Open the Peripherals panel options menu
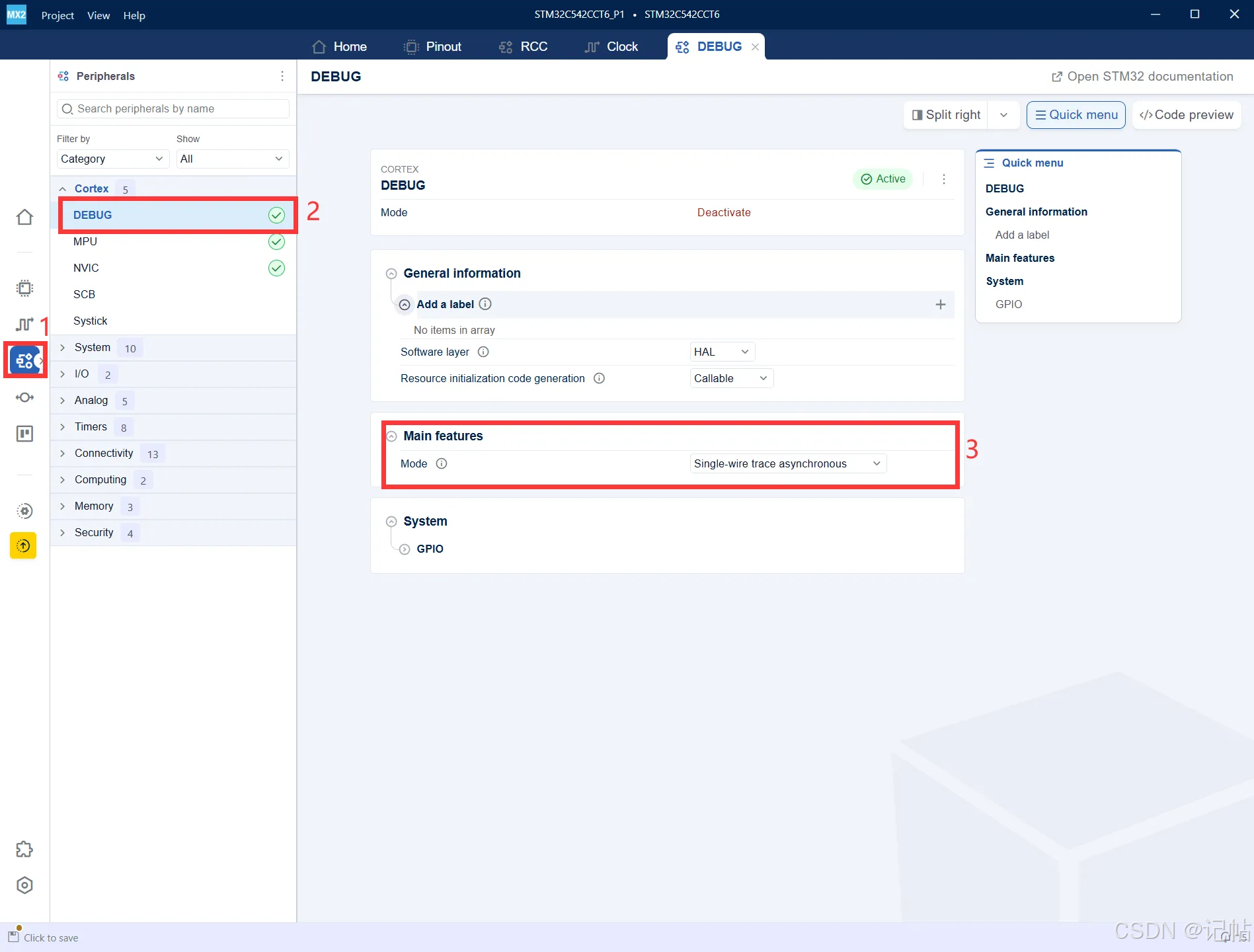Screen dimensions: 1254x952 point(282,76)
